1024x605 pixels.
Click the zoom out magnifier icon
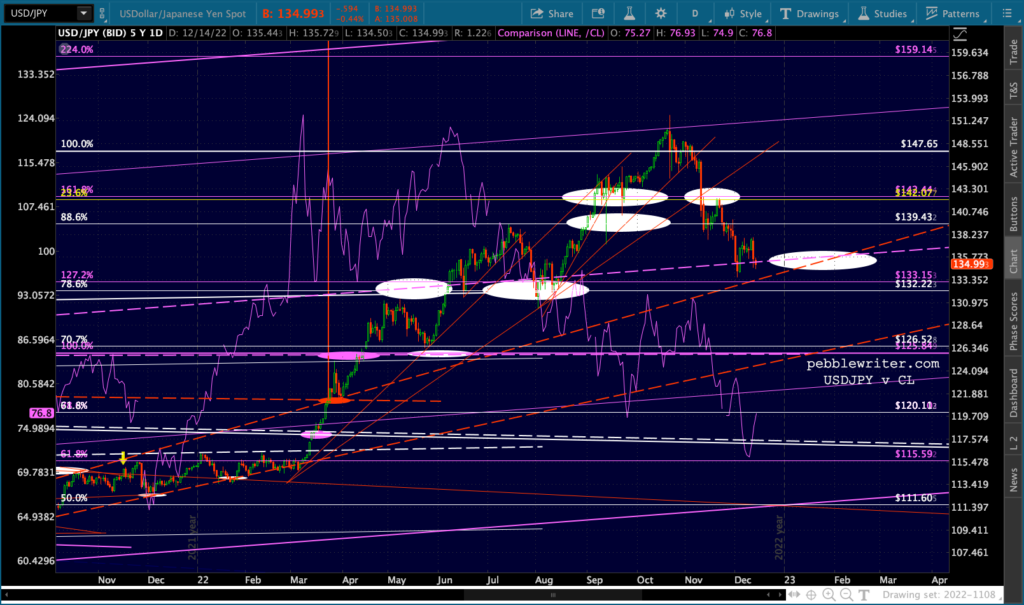[x=846, y=595]
